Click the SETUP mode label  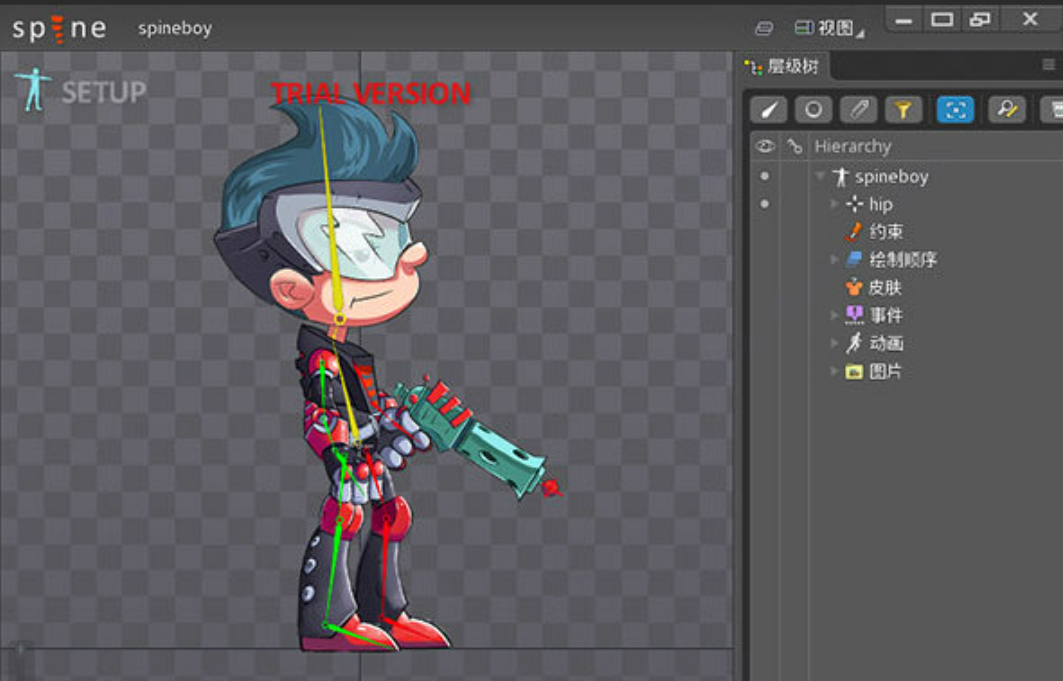104,91
